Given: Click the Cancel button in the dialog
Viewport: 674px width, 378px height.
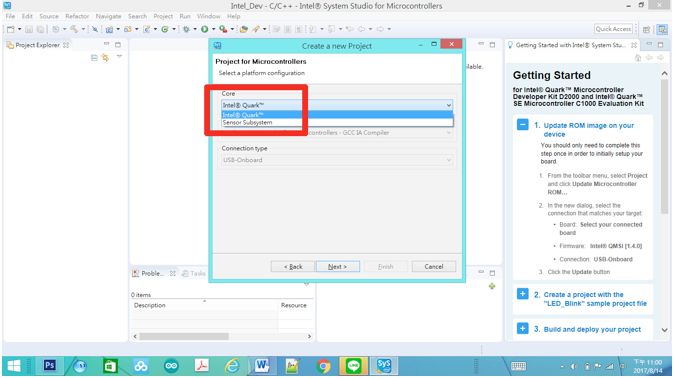Looking at the screenshot, I should (x=434, y=267).
